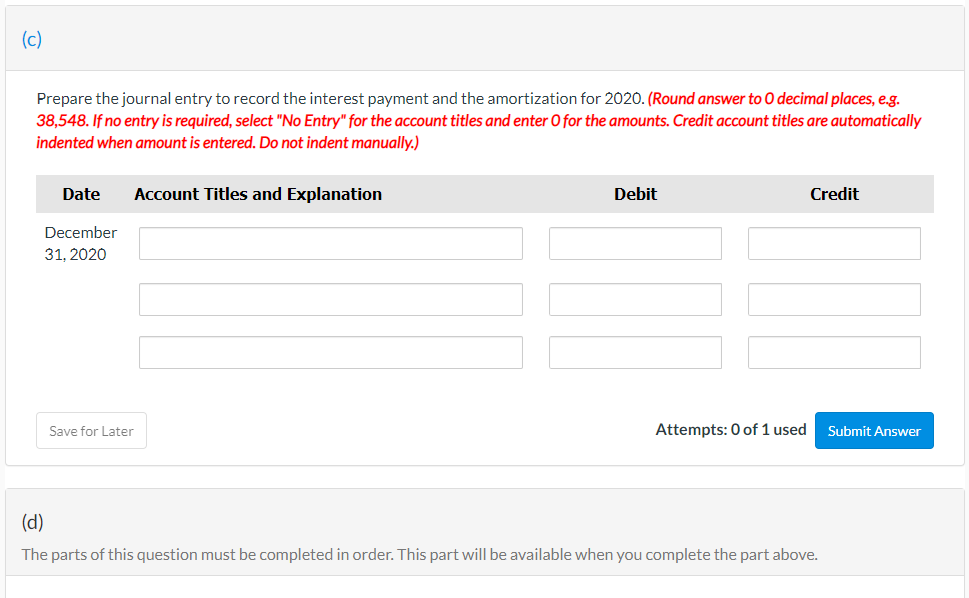Select the first row Credit amount field

[833, 243]
